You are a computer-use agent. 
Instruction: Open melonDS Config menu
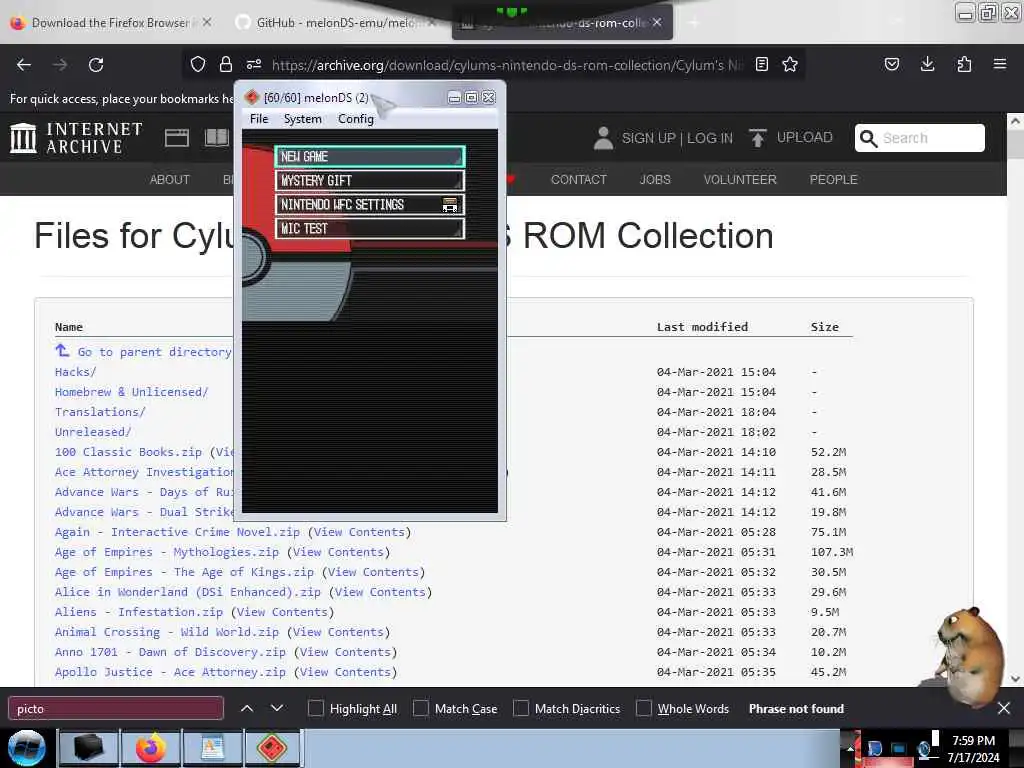tap(356, 119)
